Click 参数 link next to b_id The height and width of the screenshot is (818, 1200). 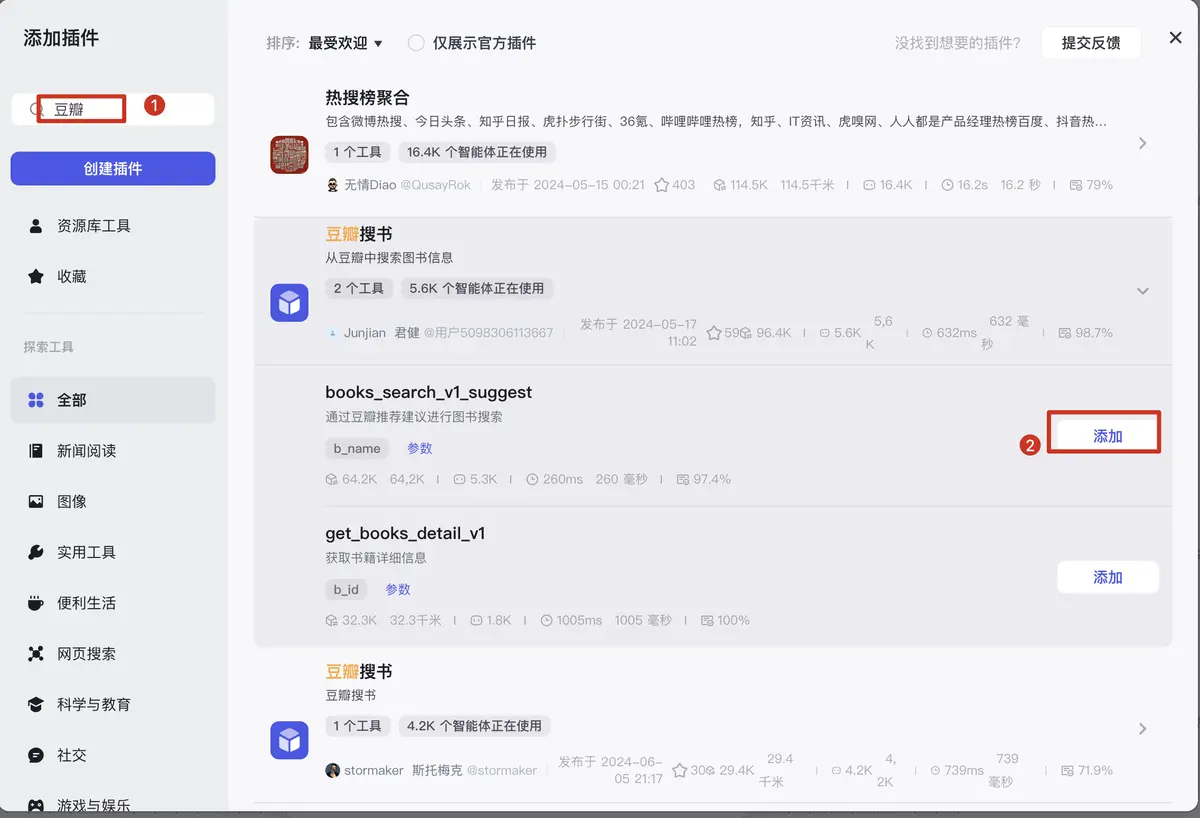(398, 589)
